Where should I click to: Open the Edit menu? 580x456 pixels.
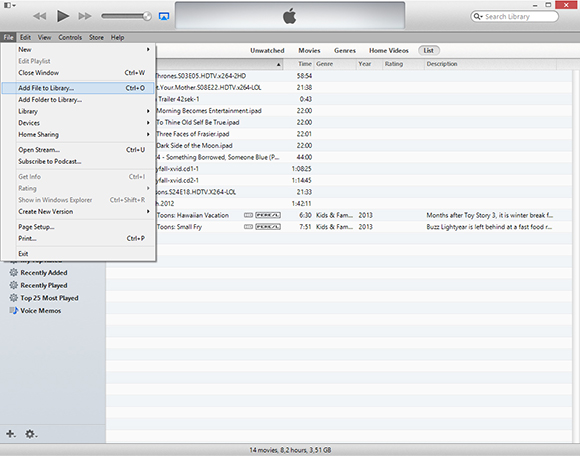tap(25, 37)
